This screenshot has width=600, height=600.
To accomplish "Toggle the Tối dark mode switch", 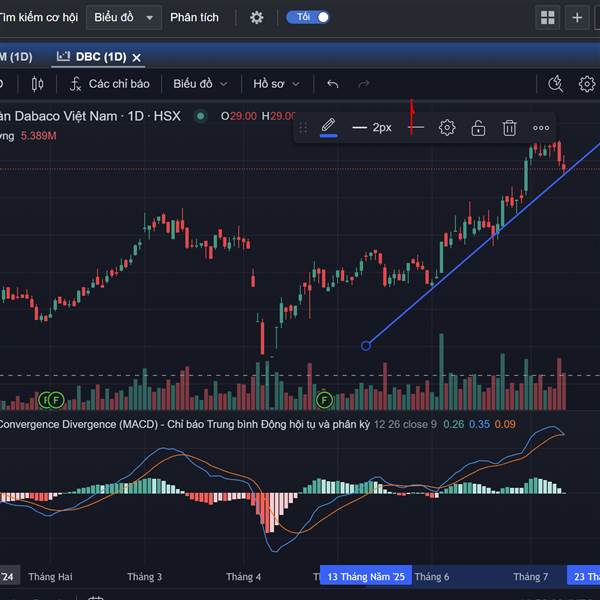I will [x=308, y=17].
